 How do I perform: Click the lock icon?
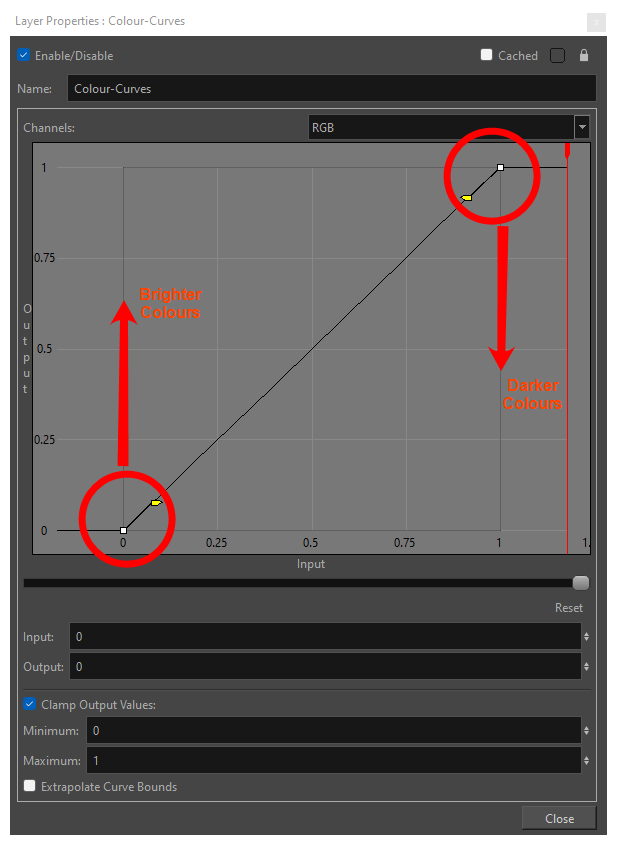tap(584, 55)
